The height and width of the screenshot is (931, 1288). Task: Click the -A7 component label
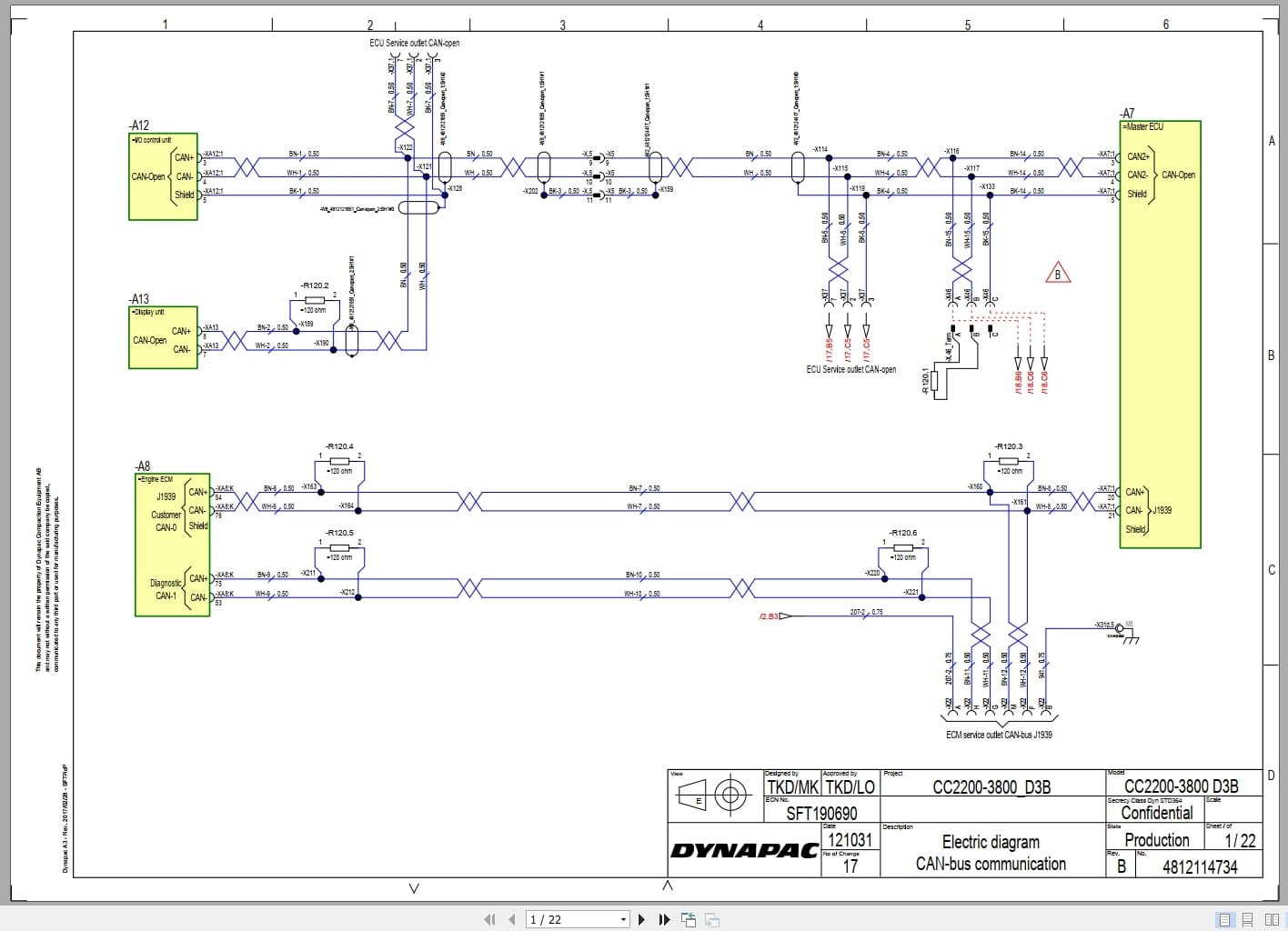[1127, 114]
